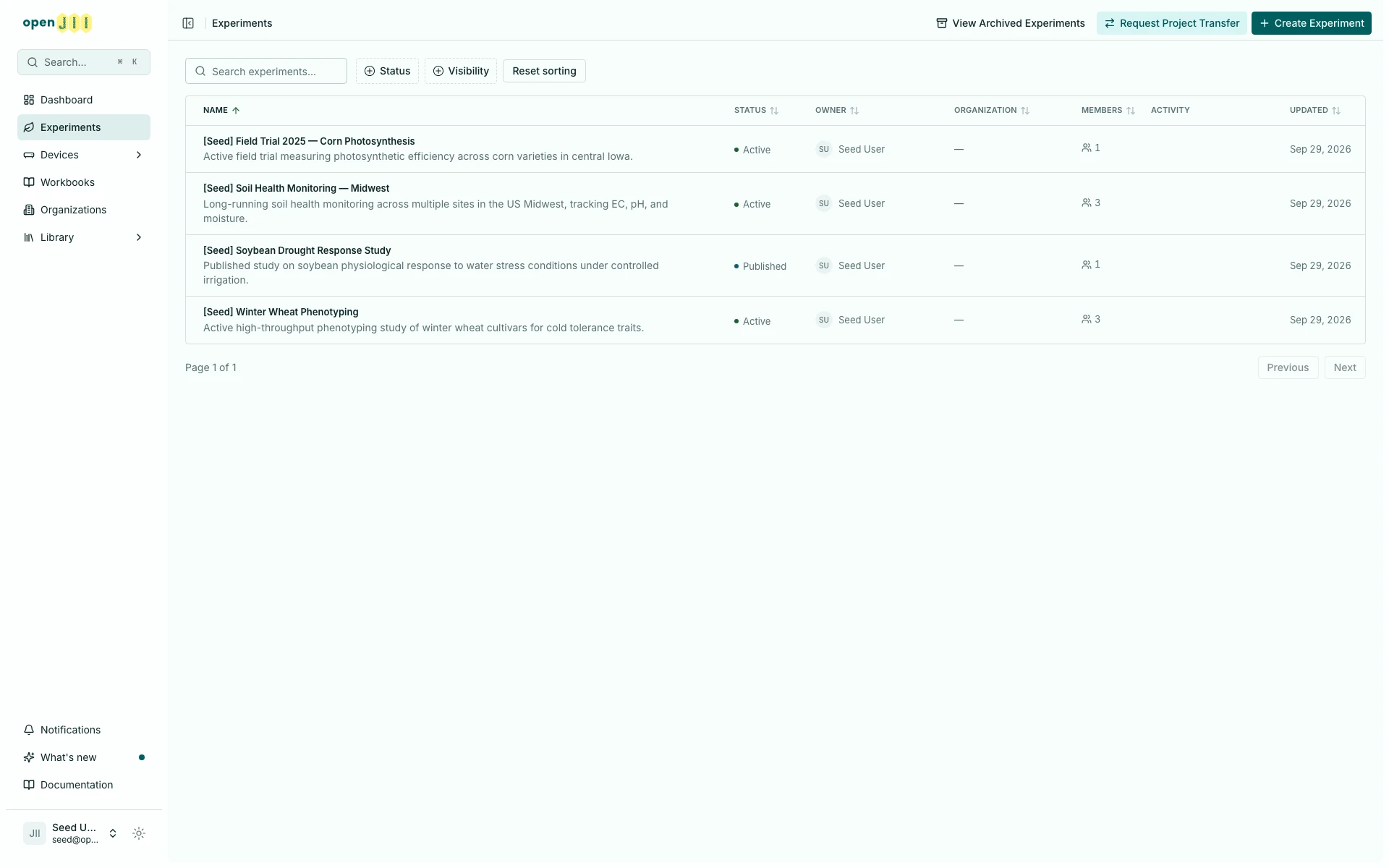This screenshot has width=1389, height=868.
Task: Sort by the Owner column icon
Action: 854,111
